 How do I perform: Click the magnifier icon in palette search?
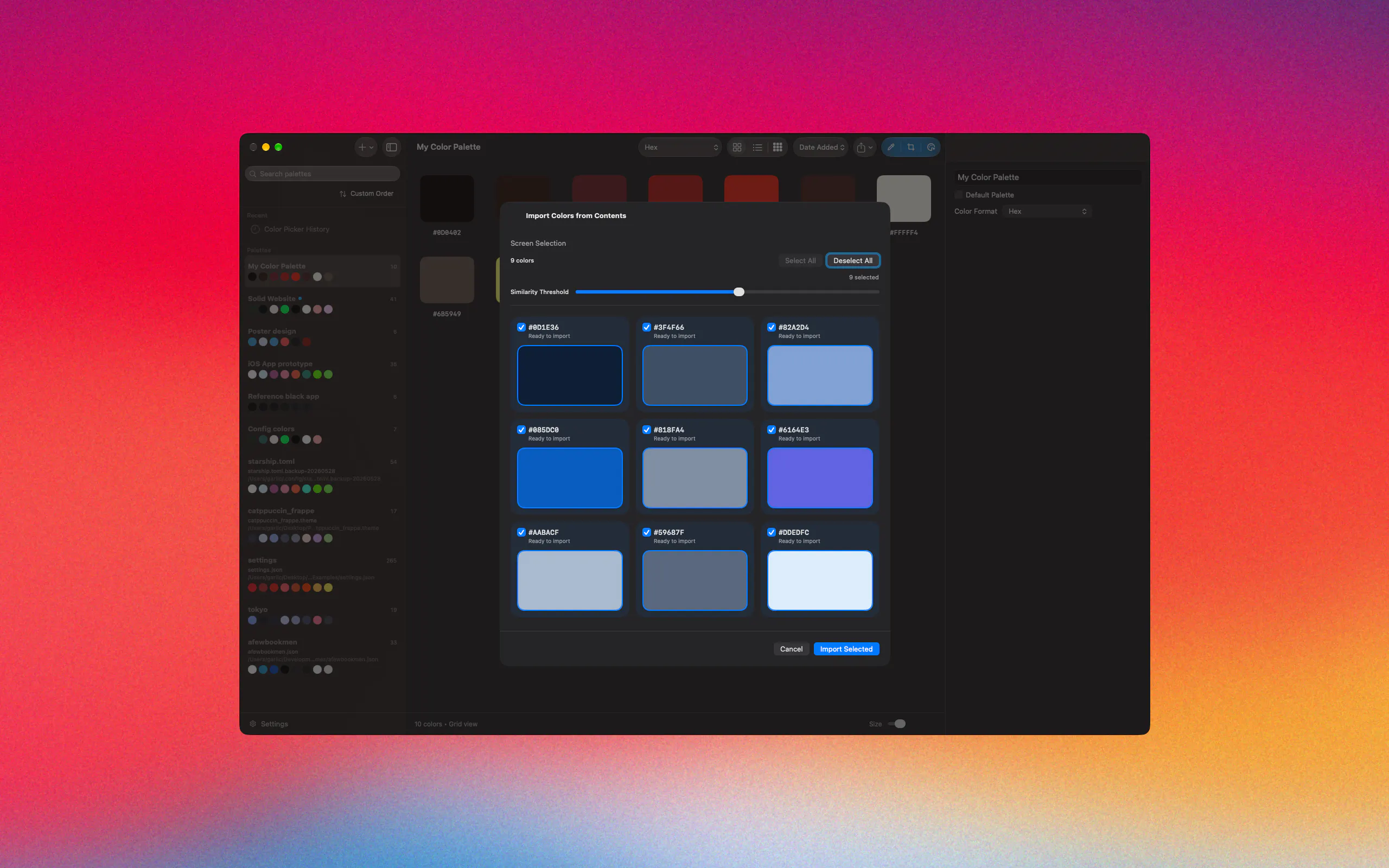pos(253,174)
